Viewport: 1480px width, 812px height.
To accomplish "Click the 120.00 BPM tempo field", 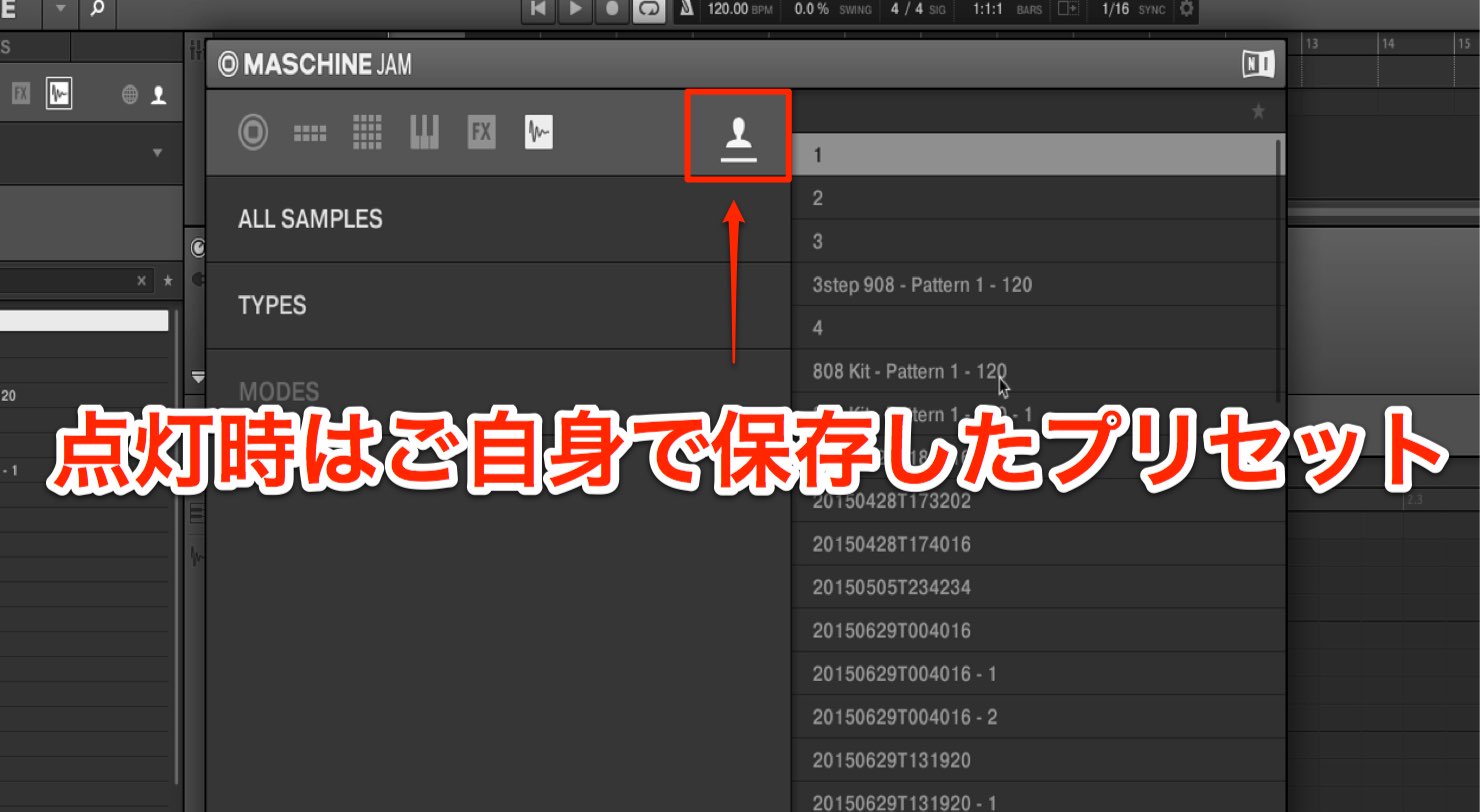I will [x=741, y=9].
